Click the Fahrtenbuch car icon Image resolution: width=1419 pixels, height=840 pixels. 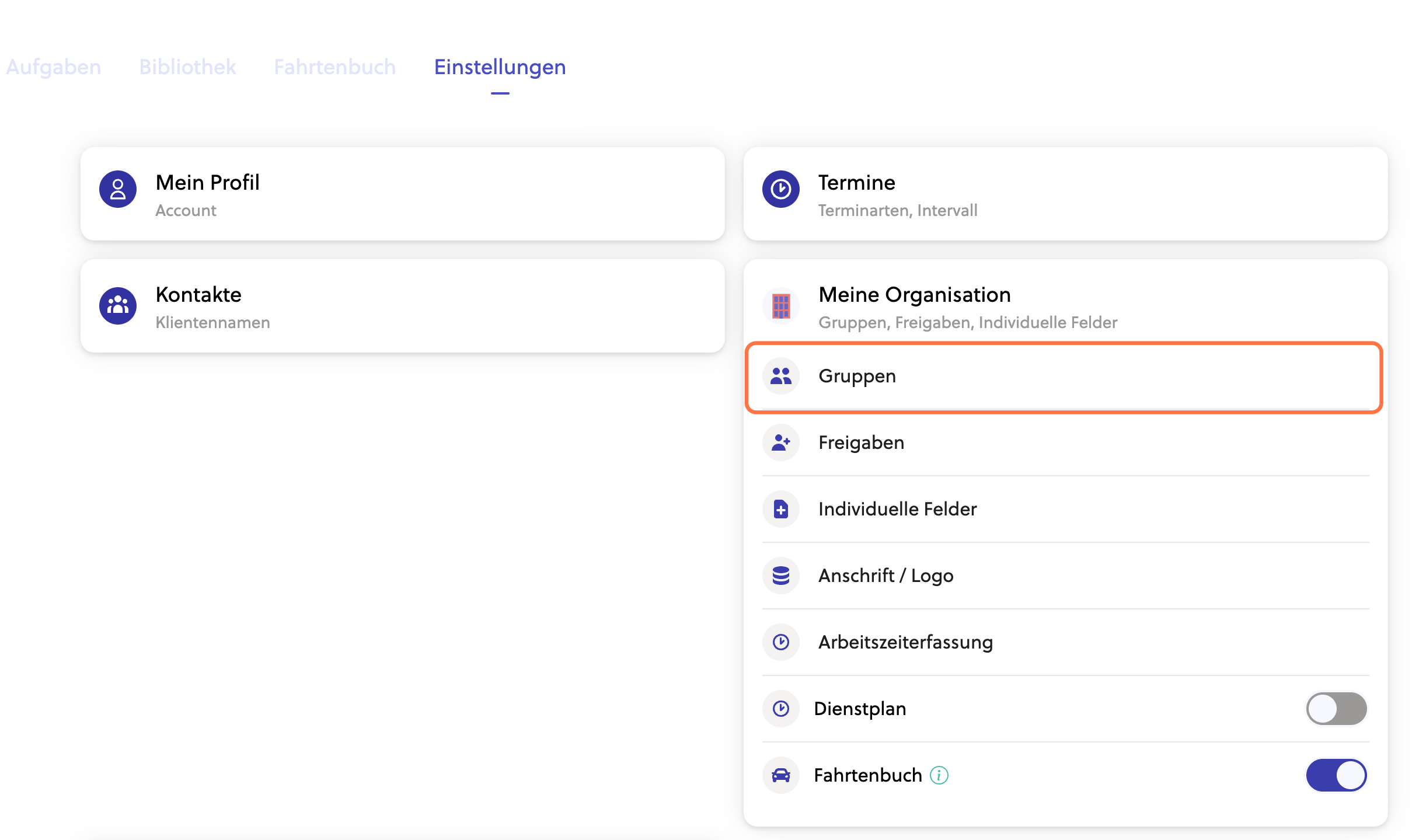point(781,775)
